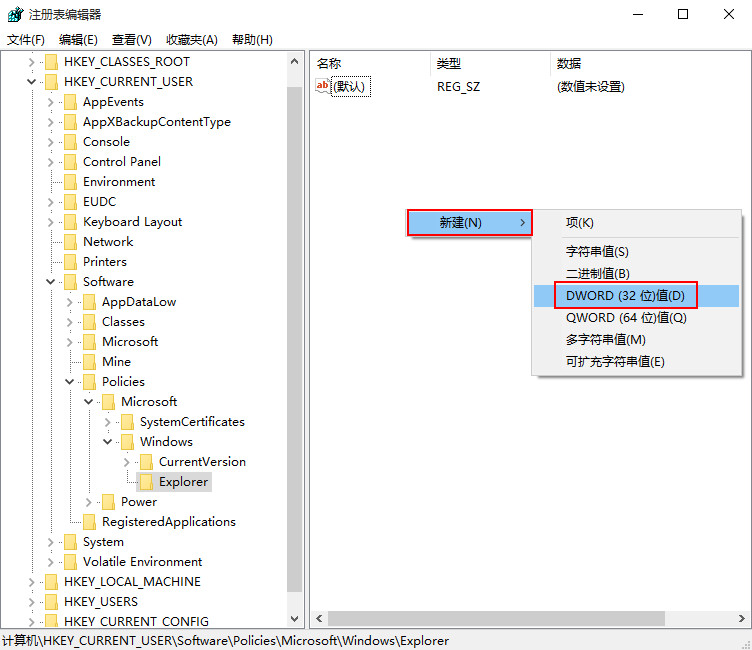Select 新建(N) in the context menu
The width and height of the screenshot is (752, 650).
coord(469,223)
